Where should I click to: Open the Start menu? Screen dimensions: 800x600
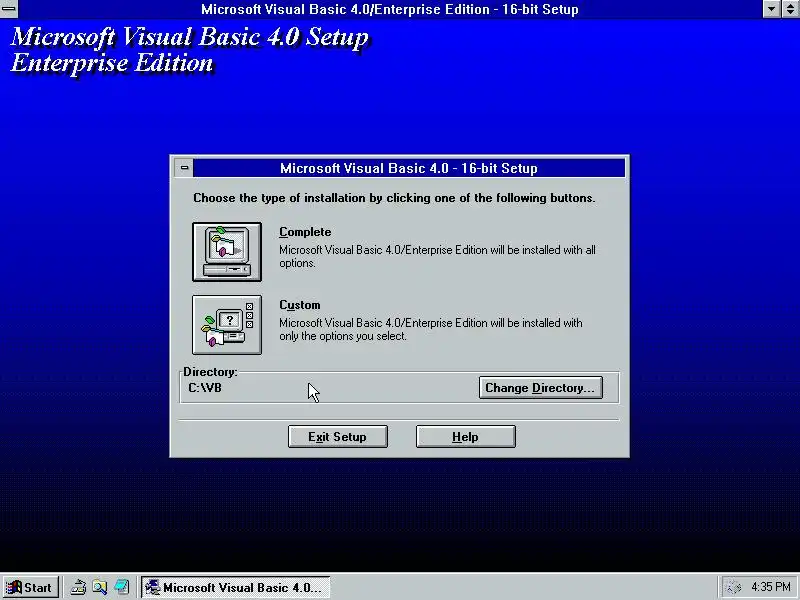(31, 587)
